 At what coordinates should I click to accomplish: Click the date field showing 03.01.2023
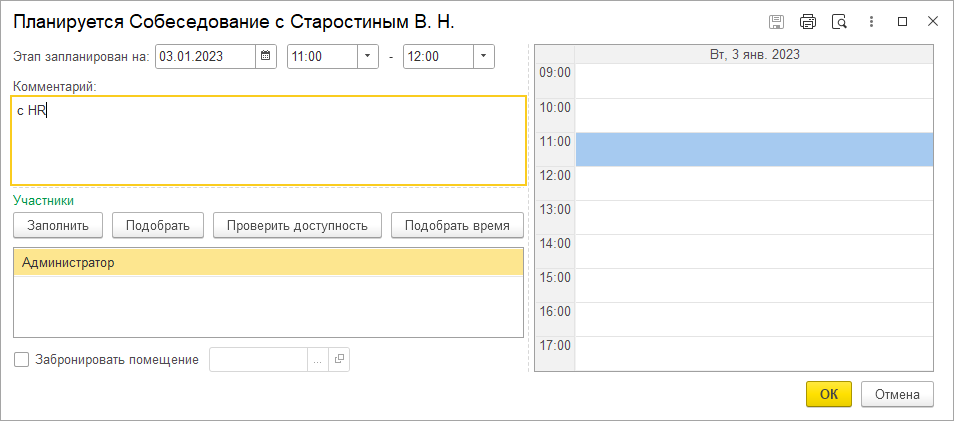(x=205, y=57)
